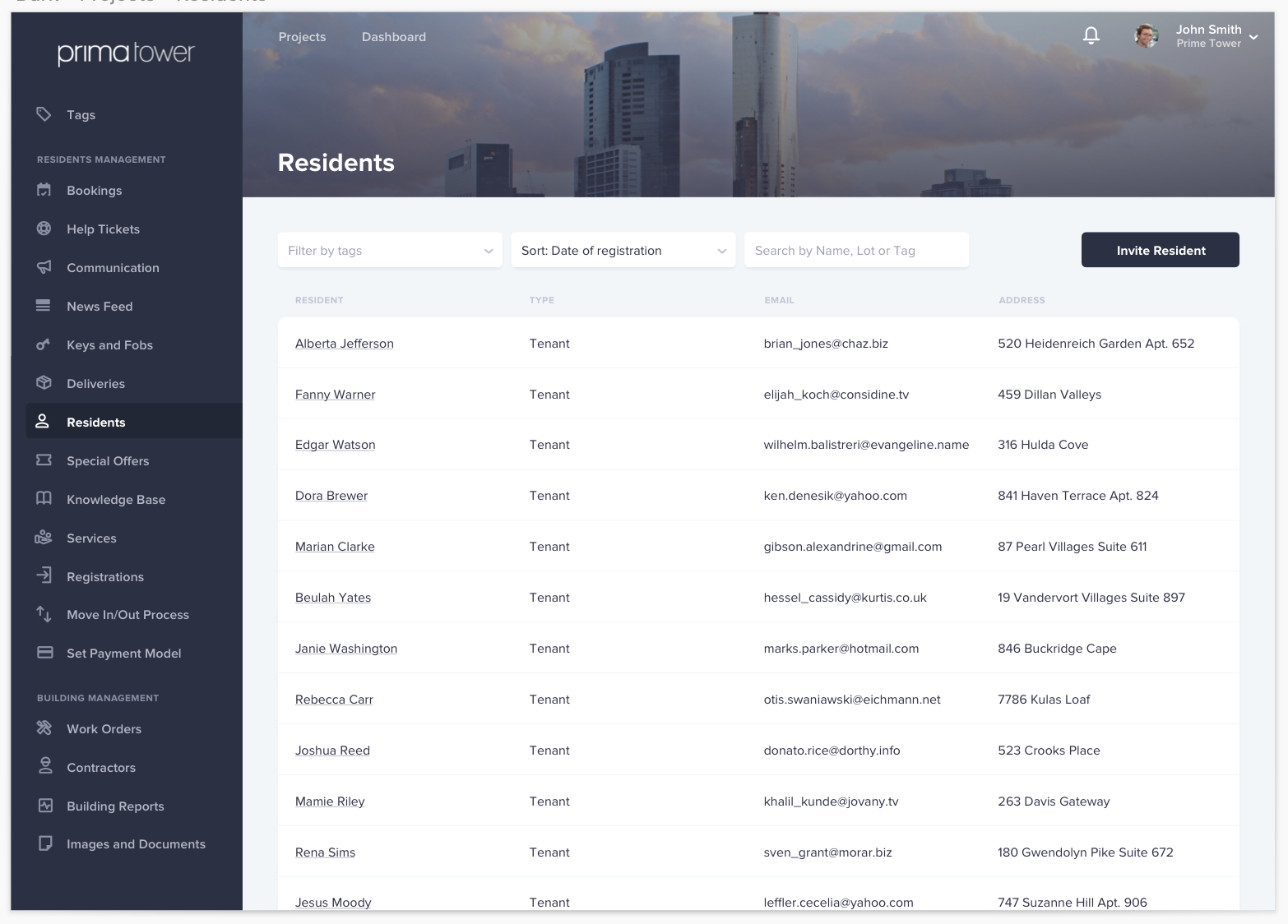Click email gibson.alexandrine@gmail.com

[x=853, y=547]
